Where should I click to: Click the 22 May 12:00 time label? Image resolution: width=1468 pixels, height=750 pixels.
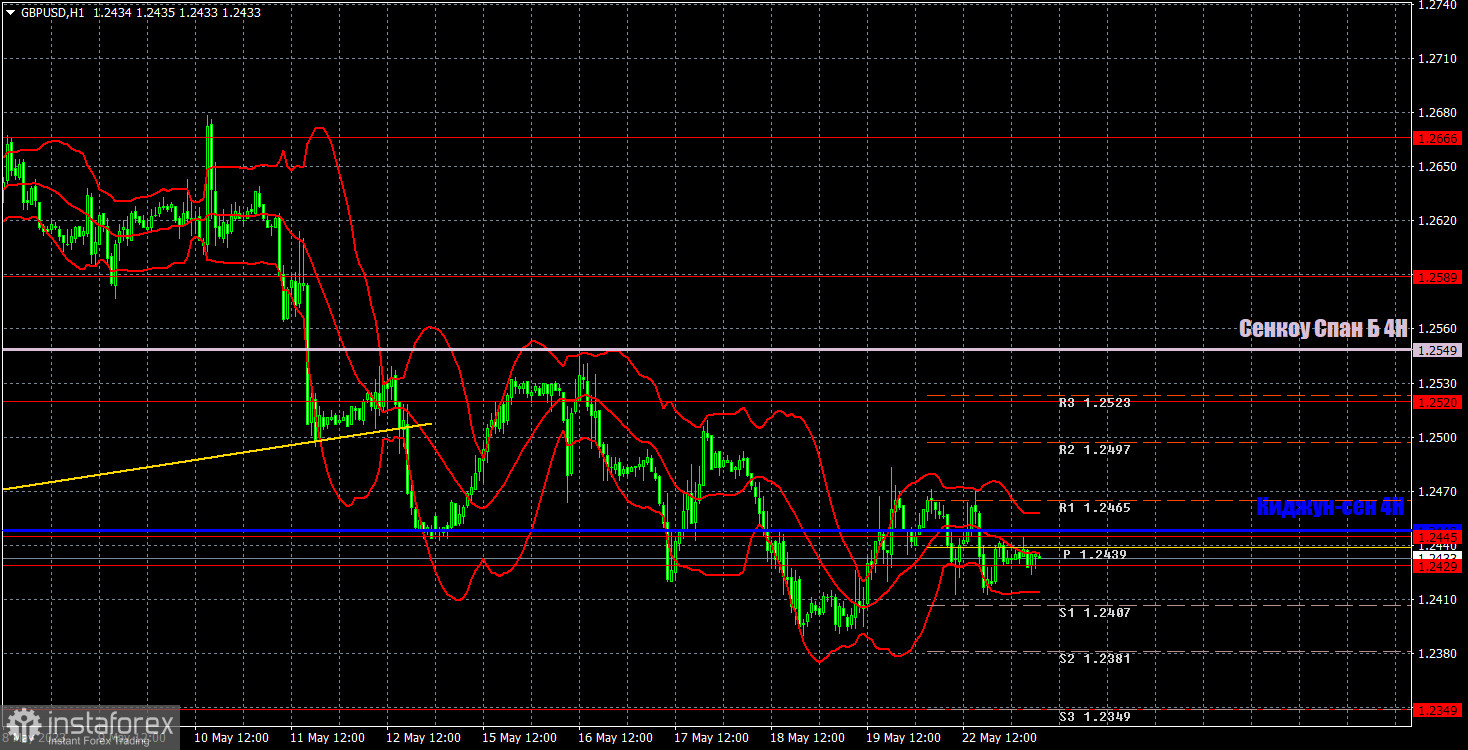(x=999, y=737)
